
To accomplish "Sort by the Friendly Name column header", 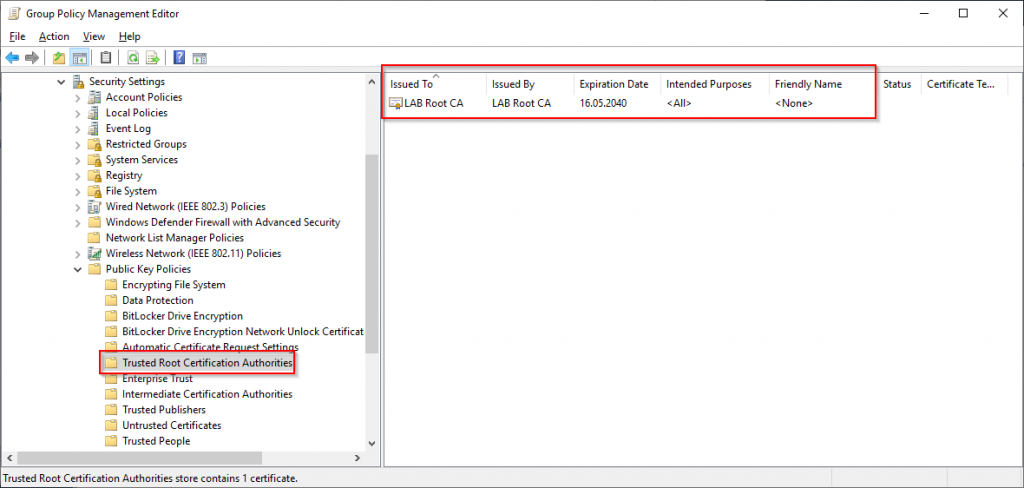I will [x=824, y=84].
